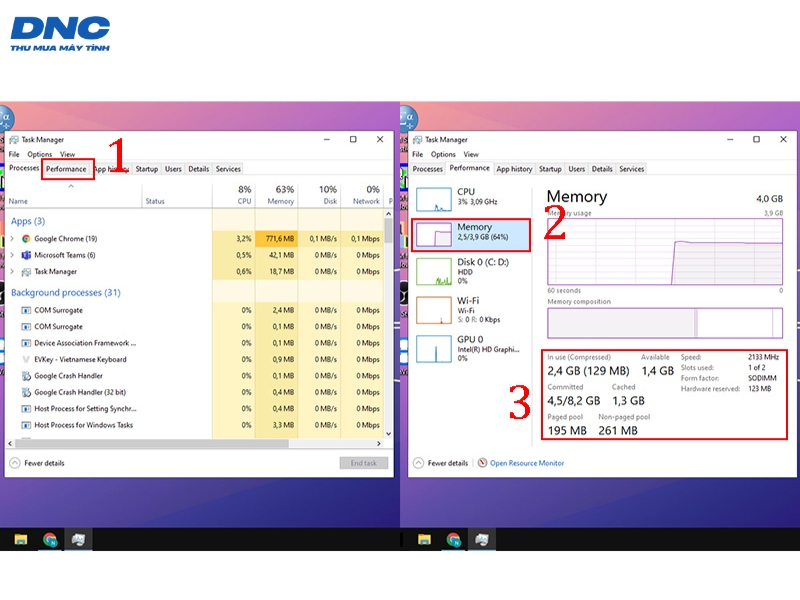Open Services tab in left window
The height and width of the screenshot is (600, 800).
[228, 169]
